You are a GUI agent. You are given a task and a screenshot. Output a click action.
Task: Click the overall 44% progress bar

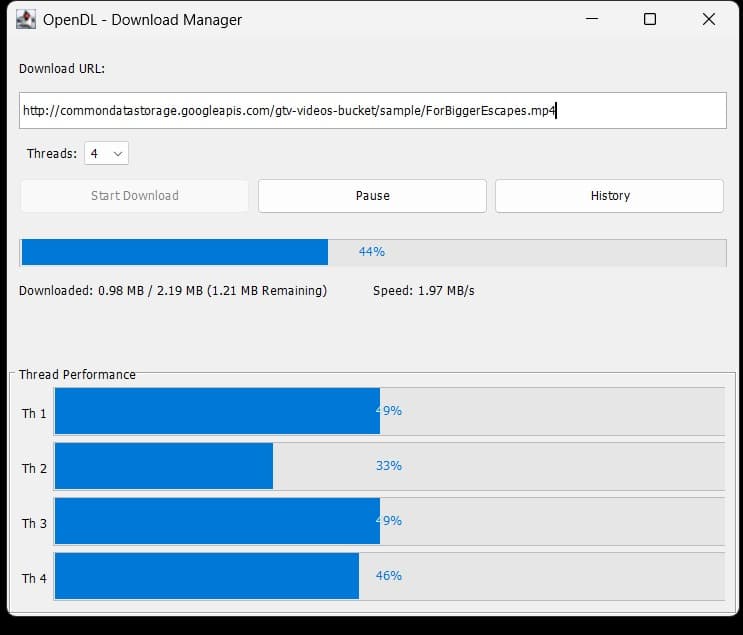click(373, 252)
